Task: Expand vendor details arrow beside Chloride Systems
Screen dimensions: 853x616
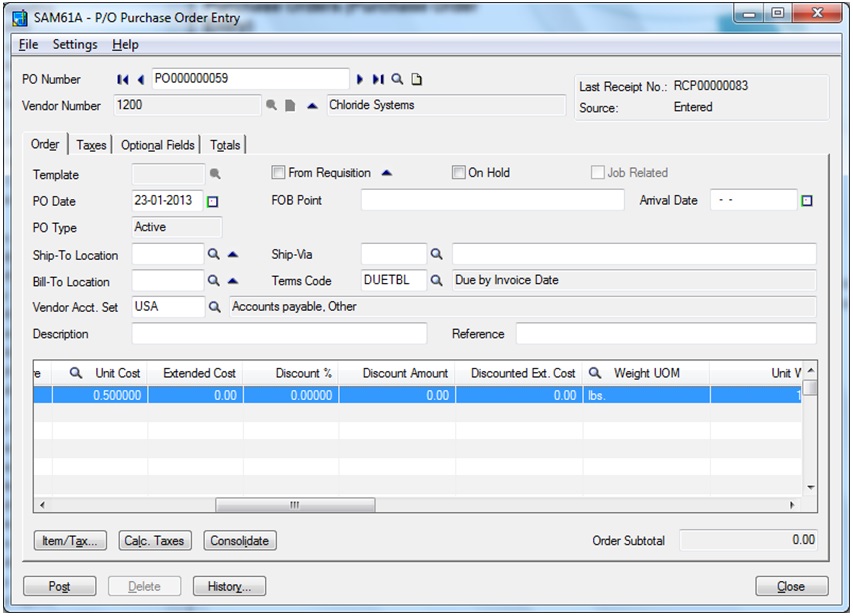Action: (x=312, y=106)
